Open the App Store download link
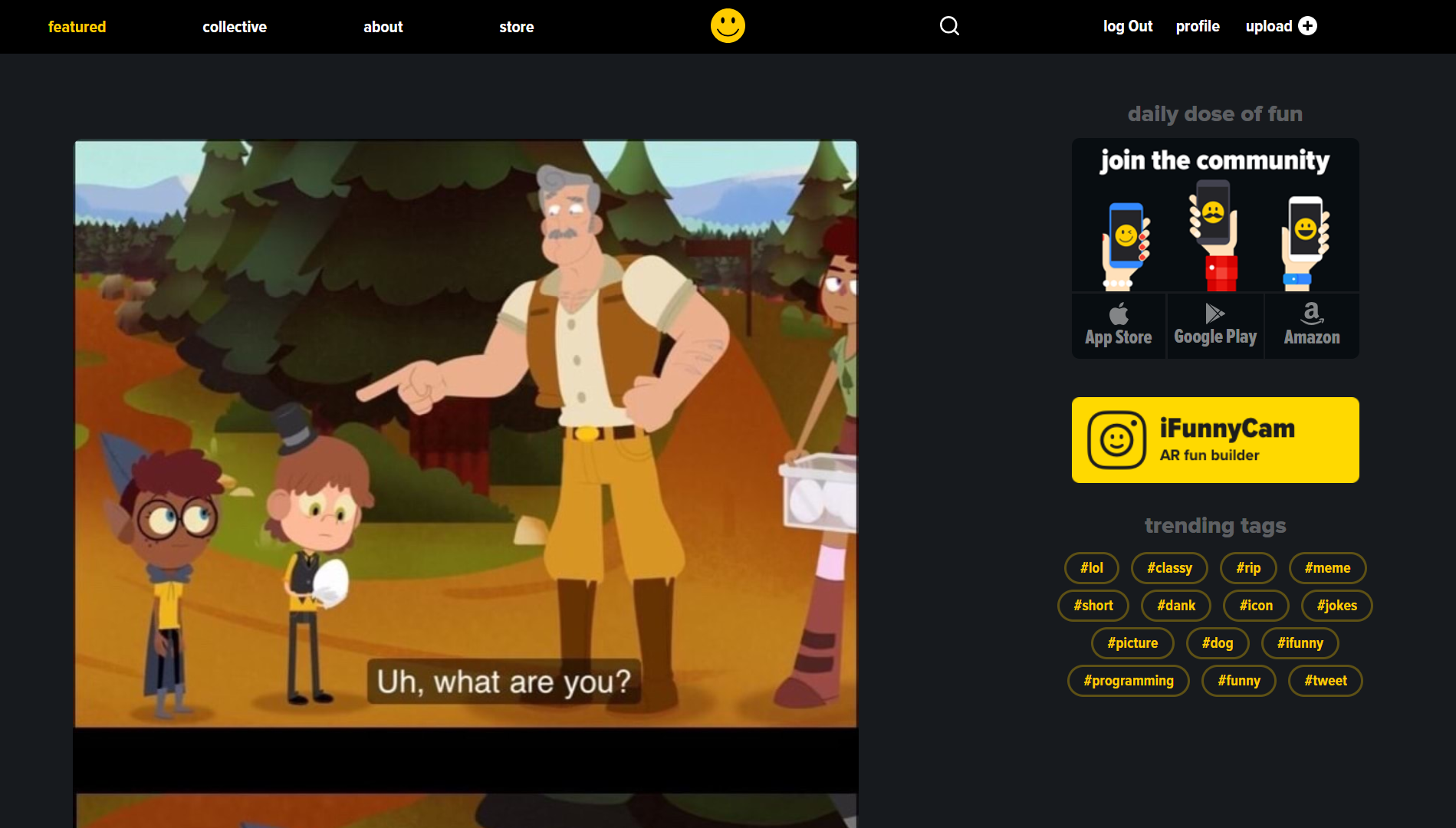This screenshot has width=1456, height=828. (1119, 326)
